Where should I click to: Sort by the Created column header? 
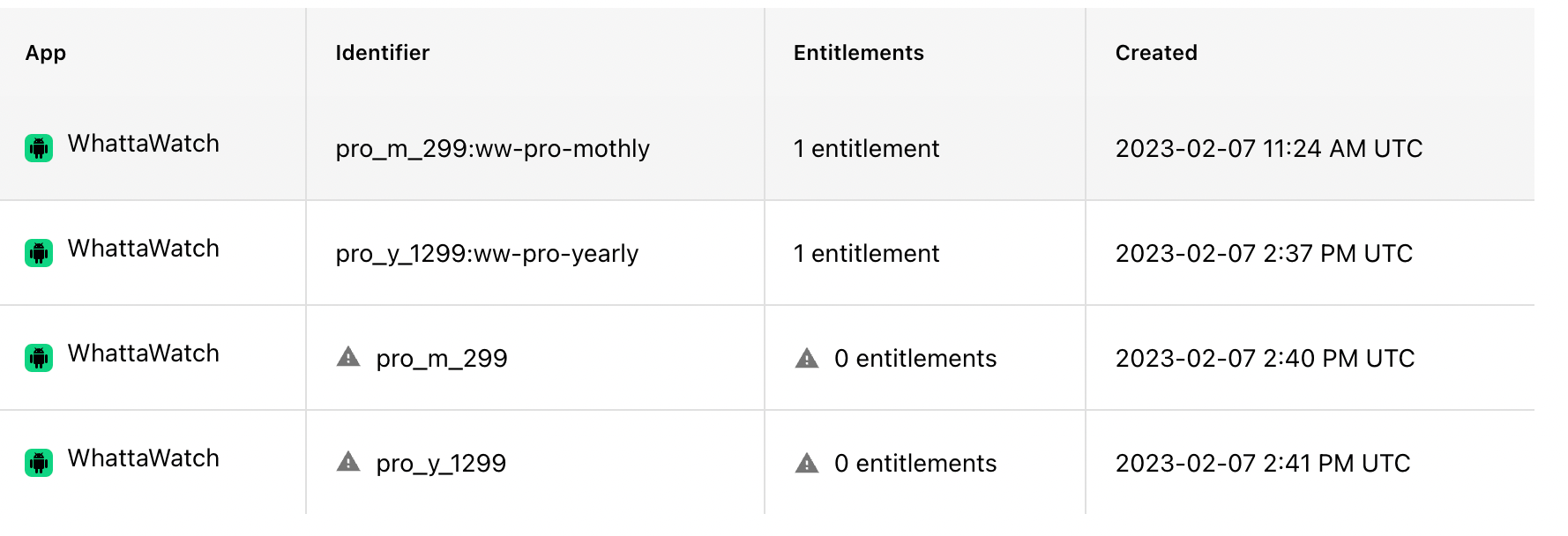pyautogui.click(x=1156, y=53)
